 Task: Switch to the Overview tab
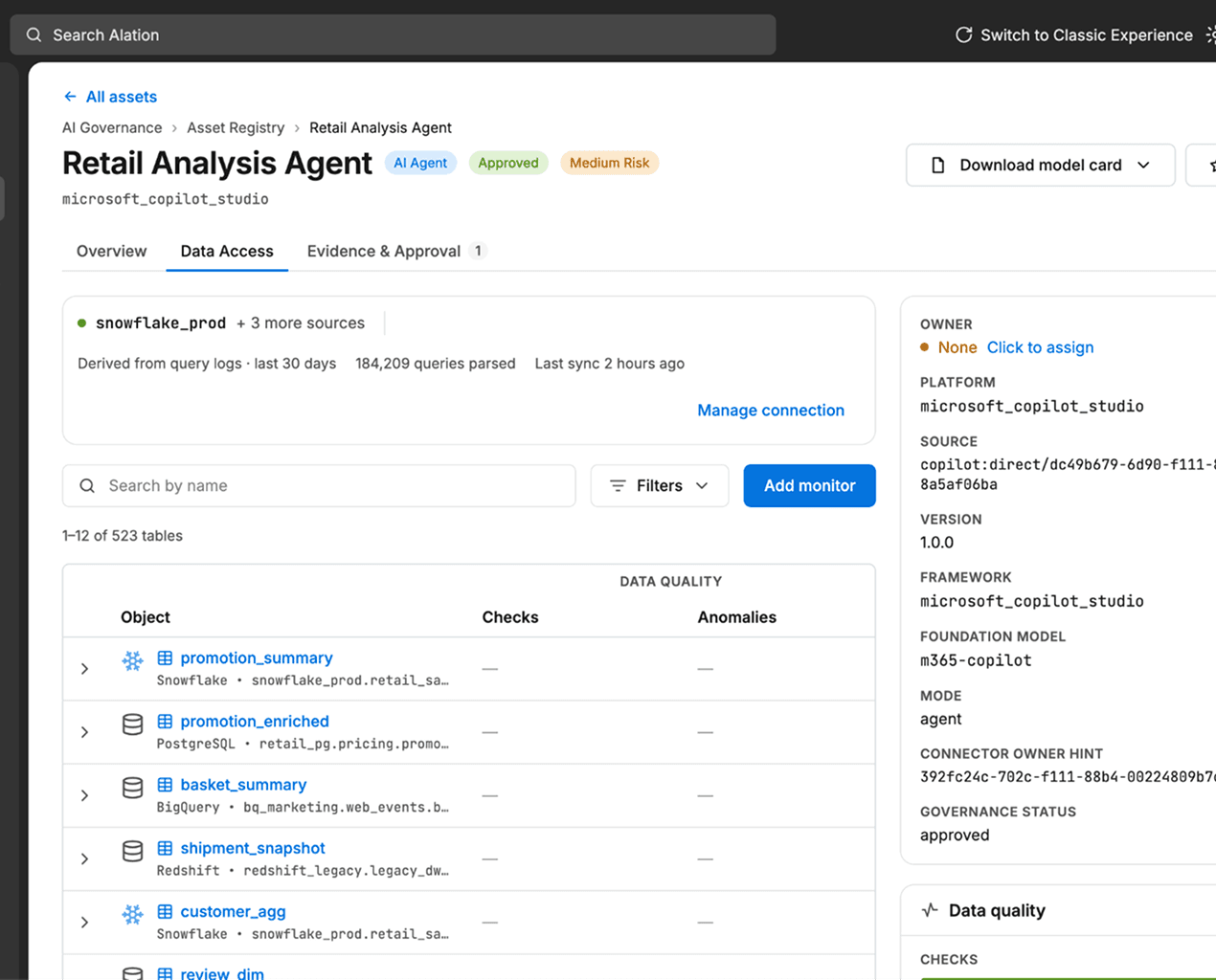[x=112, y=251]
